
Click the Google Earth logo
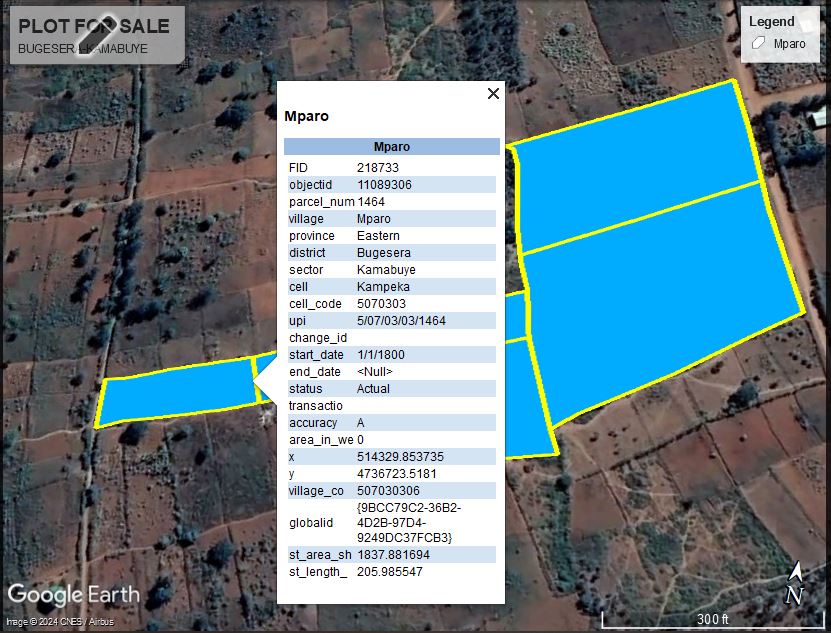click(x=73, y=595)
